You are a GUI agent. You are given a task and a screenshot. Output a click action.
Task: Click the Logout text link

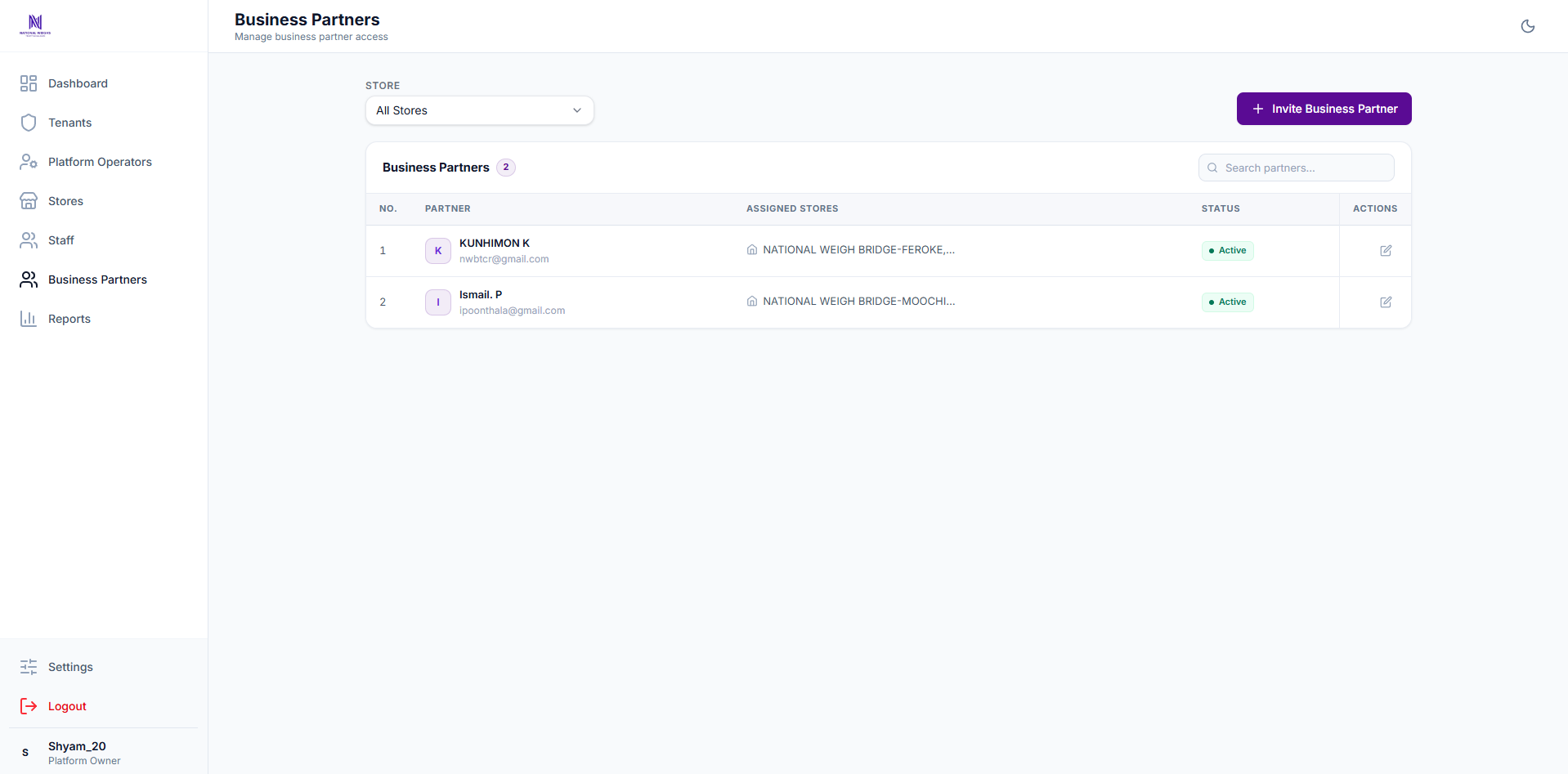(67, 706)
